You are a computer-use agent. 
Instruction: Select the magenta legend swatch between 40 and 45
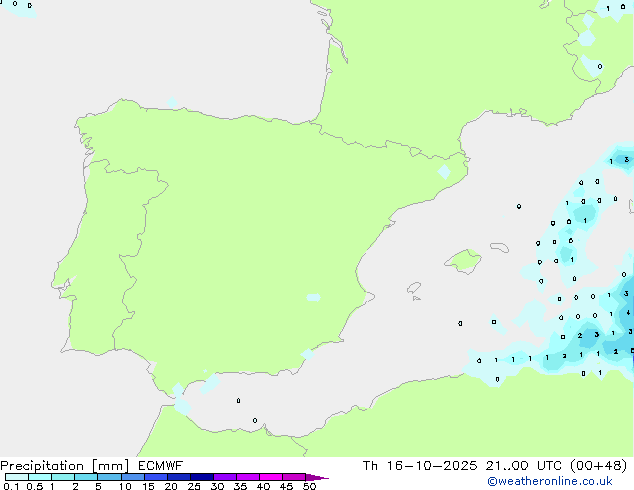(x=271, y=477)
